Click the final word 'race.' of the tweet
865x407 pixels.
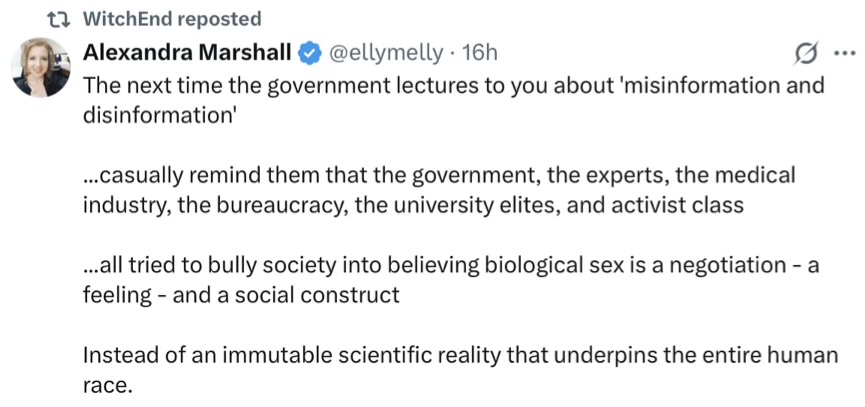tap(107, 384)
